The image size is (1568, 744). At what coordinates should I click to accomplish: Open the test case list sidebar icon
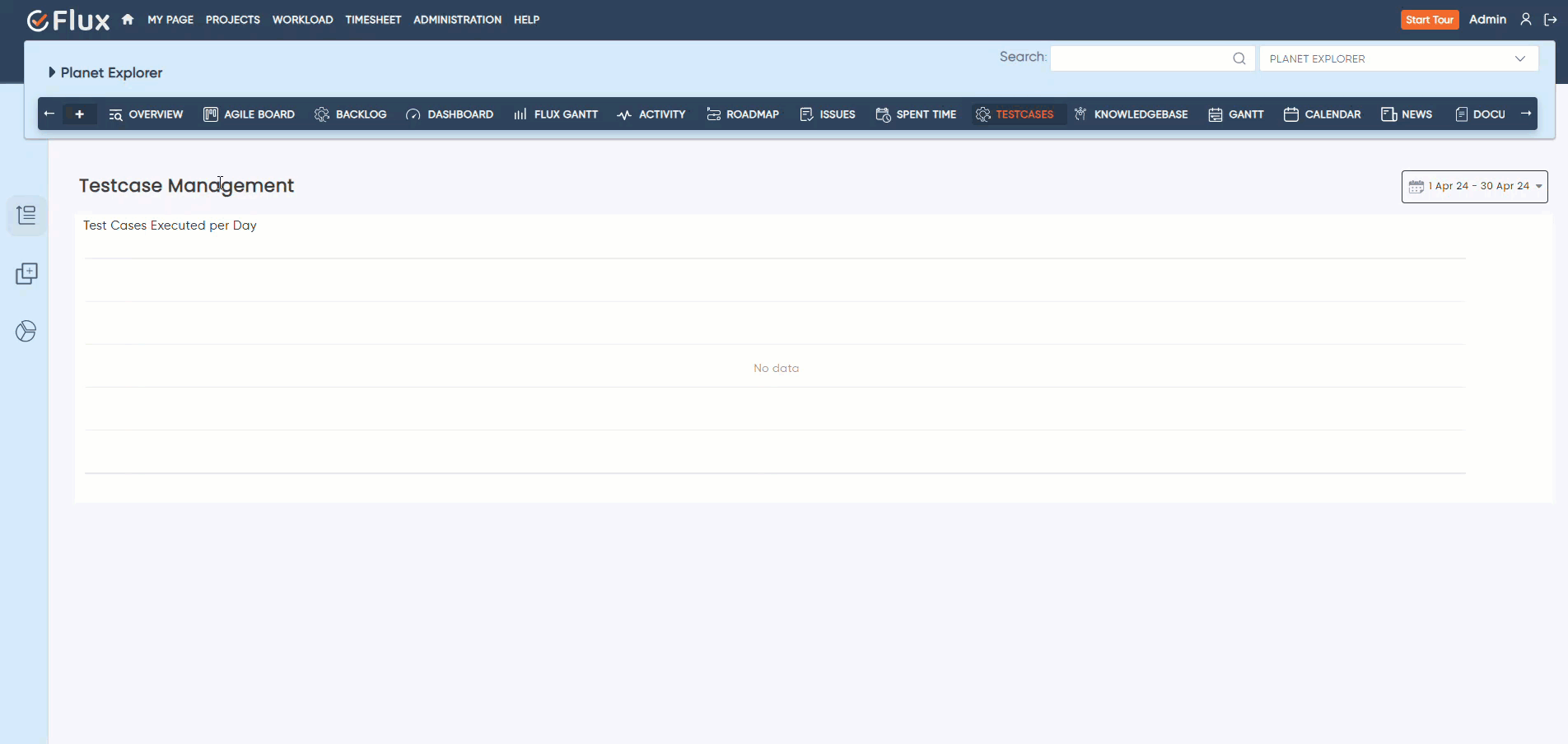tap(26, 216)
